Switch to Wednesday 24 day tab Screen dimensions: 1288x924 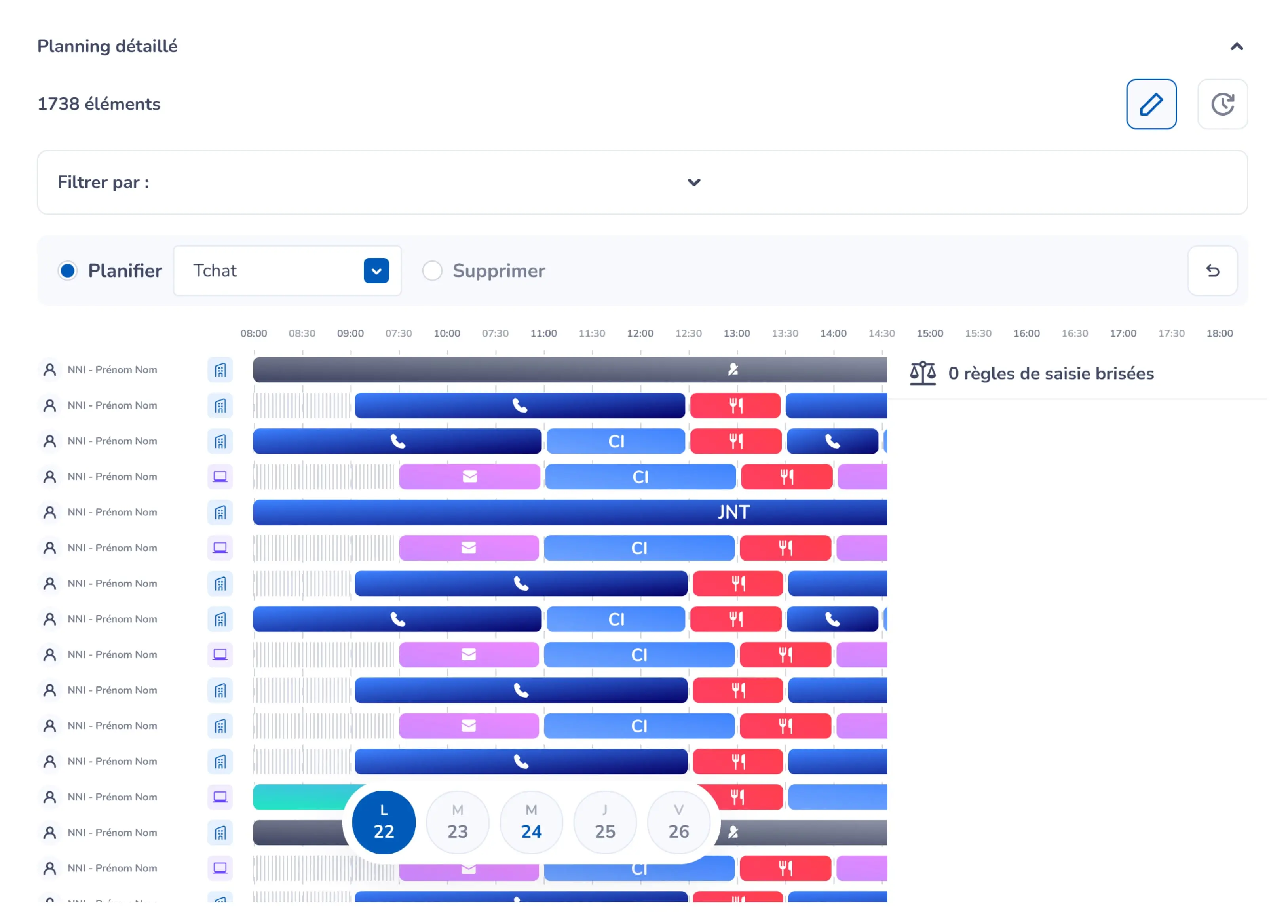click(531, 822)
